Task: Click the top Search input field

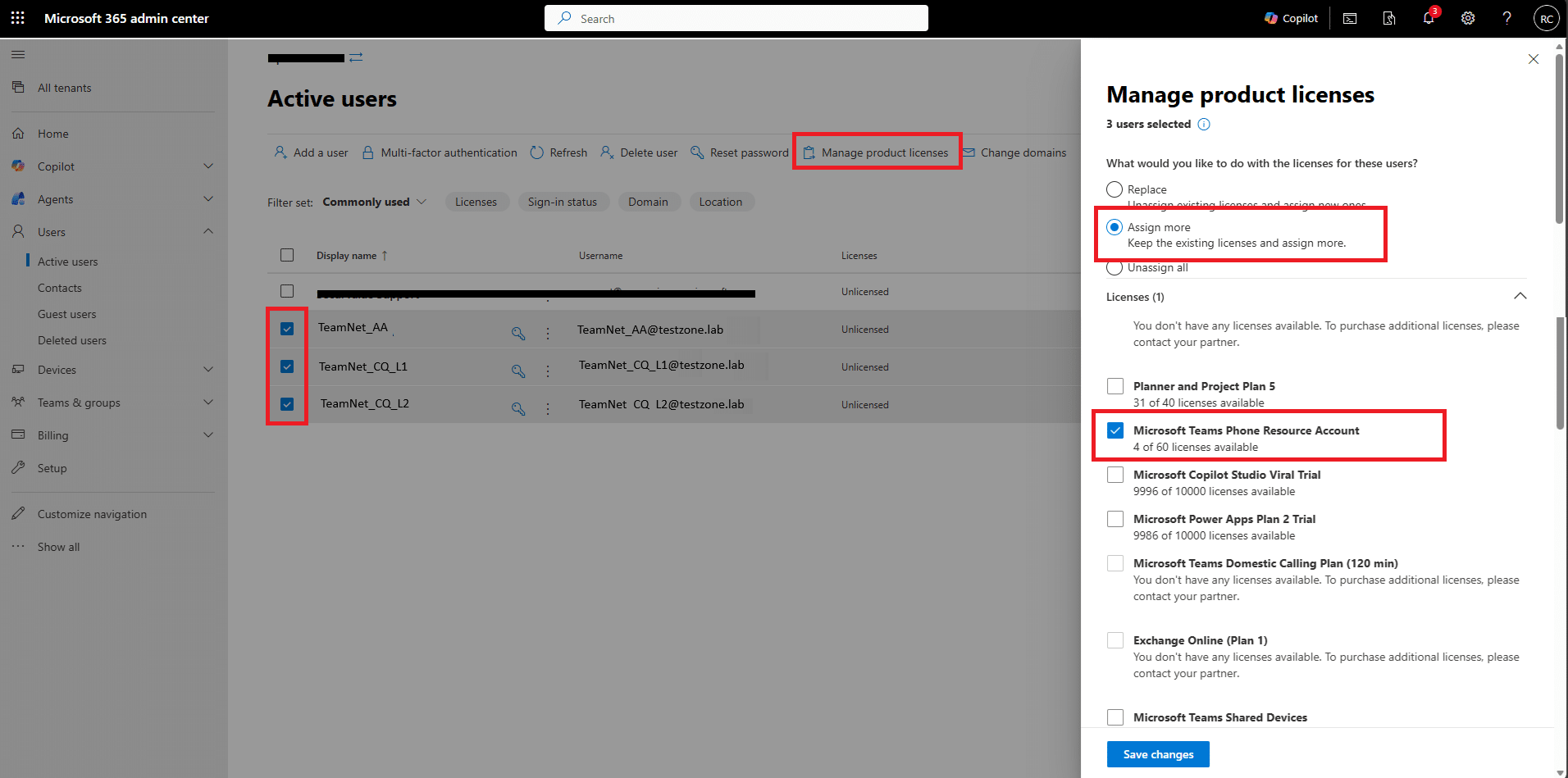Action: tap(736, 18)
